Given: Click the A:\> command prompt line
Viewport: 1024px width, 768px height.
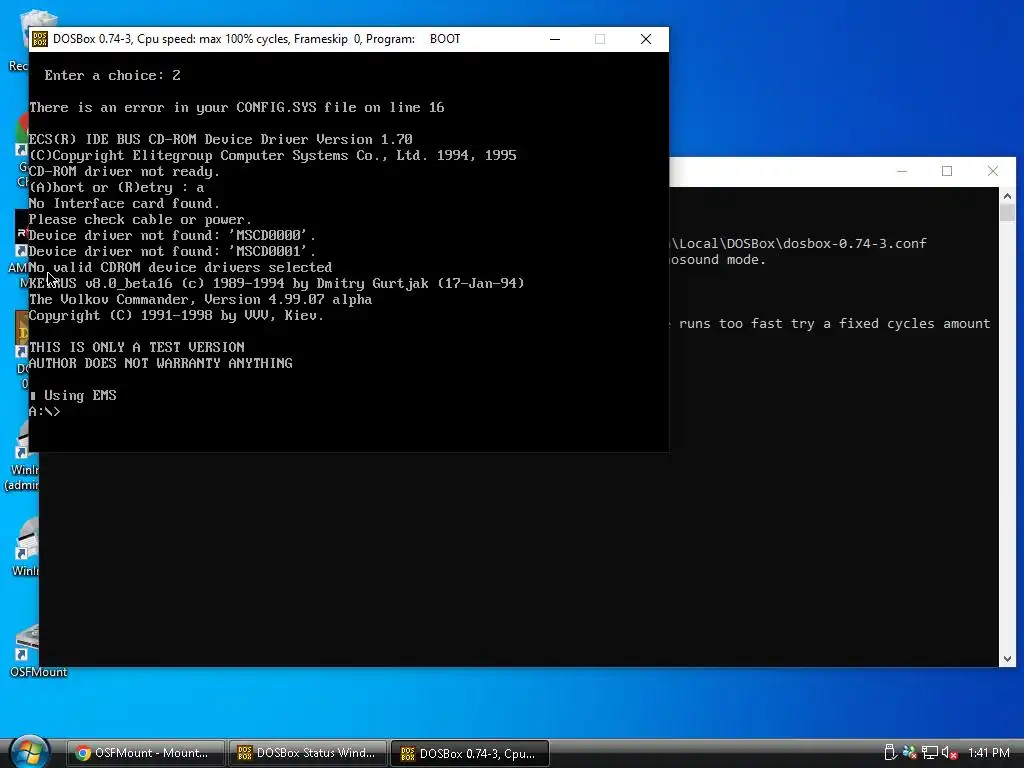Looking at the screenshot, I should (x=44, y=411).
